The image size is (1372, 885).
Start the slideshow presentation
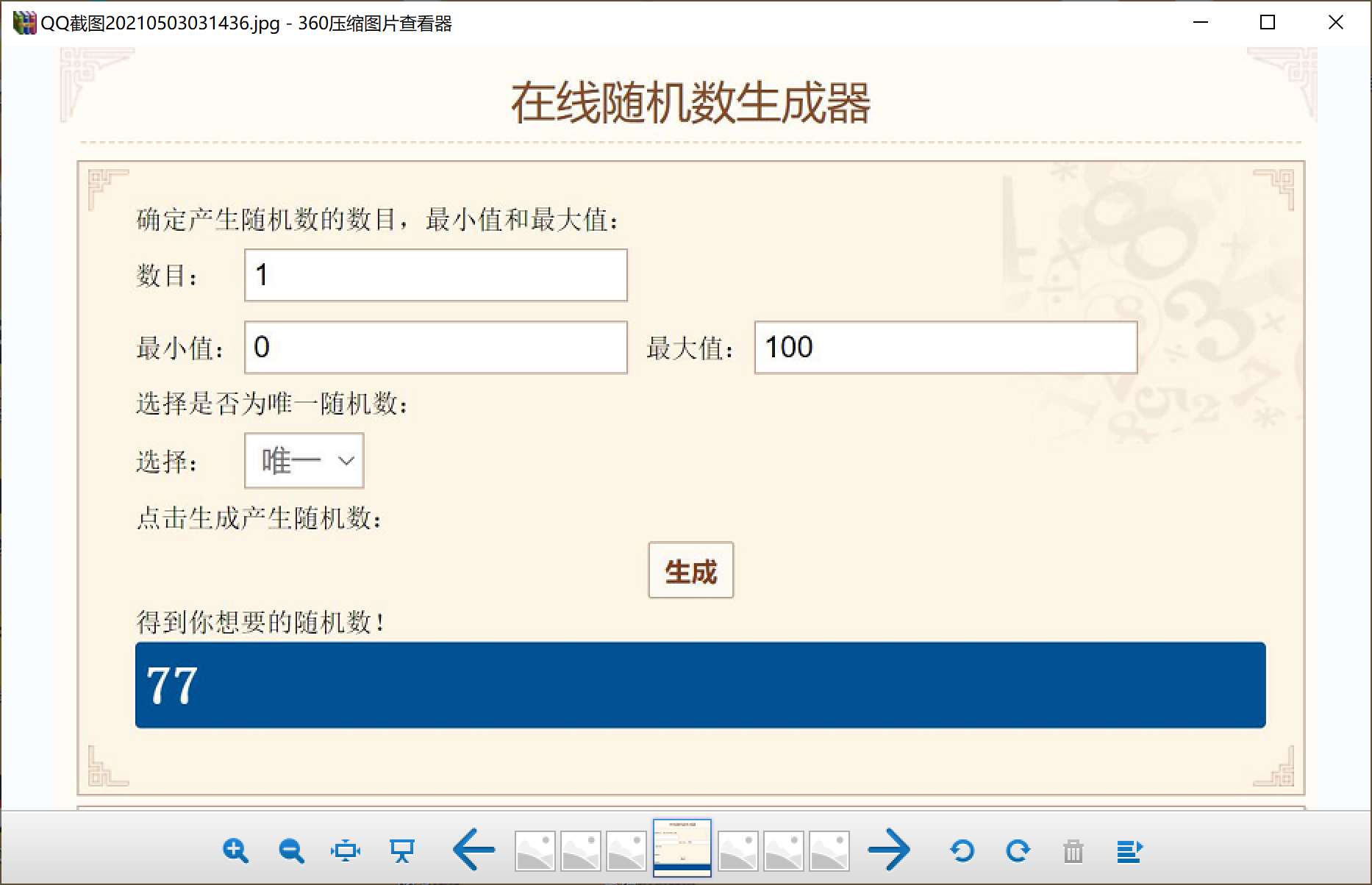tap(402, 850)
